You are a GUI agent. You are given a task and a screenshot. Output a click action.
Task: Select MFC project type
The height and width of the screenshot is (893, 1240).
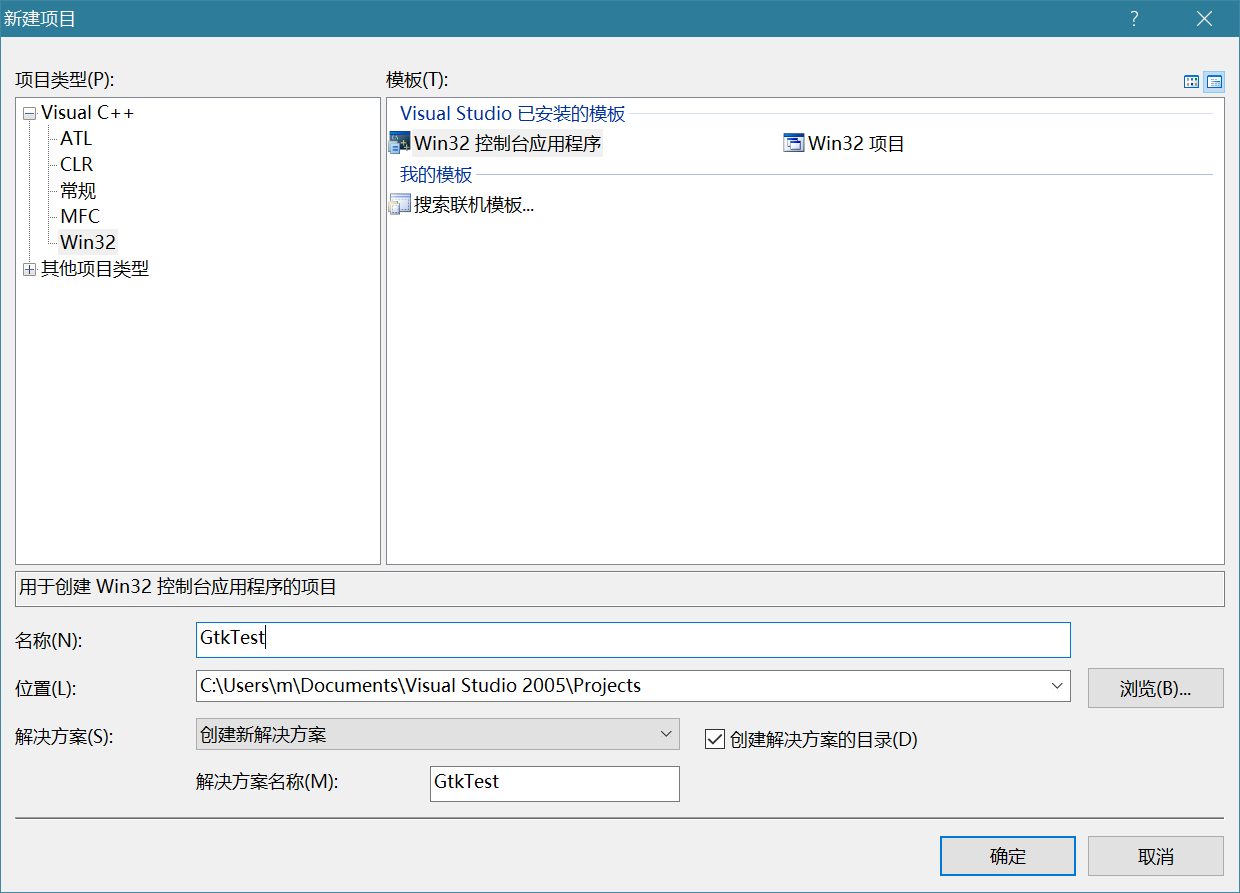click(x=80, y=217)
